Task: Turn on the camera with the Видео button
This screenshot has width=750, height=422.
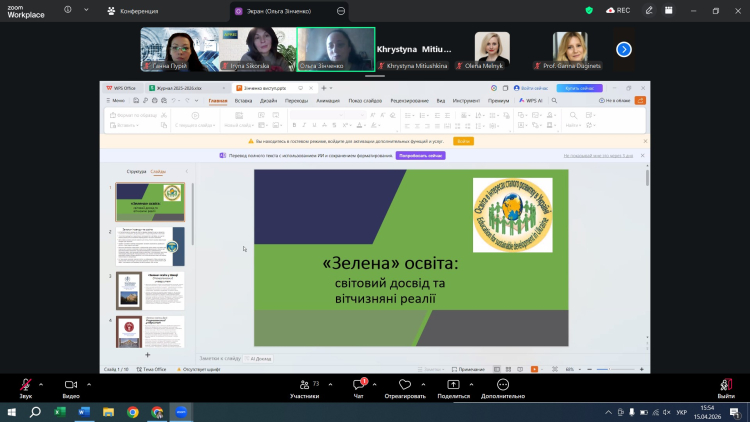Action: coord(71,386)
